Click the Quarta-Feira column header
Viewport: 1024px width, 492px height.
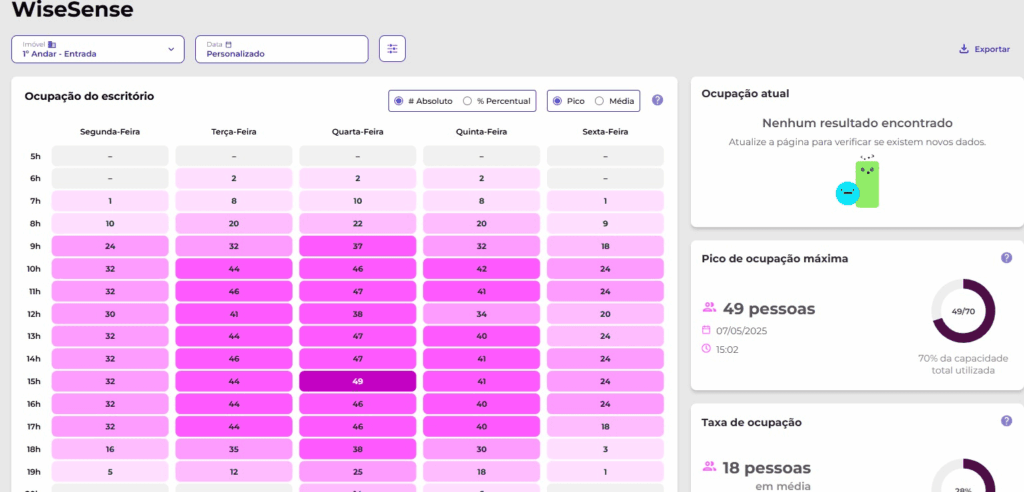click(x=357, y=132)
